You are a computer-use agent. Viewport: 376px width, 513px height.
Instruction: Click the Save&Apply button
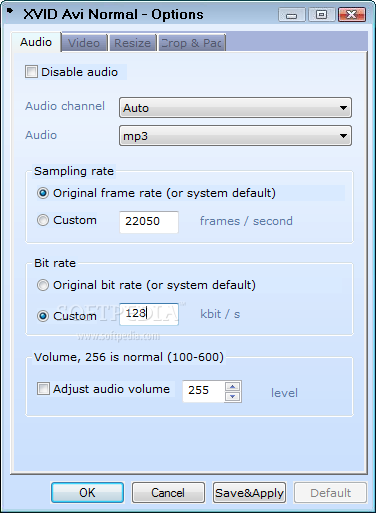click(249, 492)
